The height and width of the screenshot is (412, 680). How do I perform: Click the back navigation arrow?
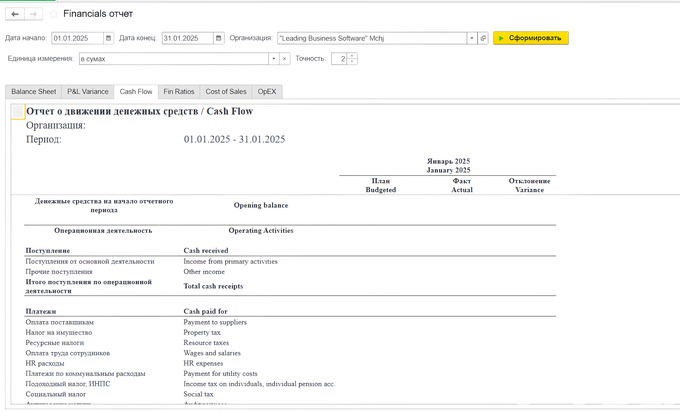[x=13, y=14]
